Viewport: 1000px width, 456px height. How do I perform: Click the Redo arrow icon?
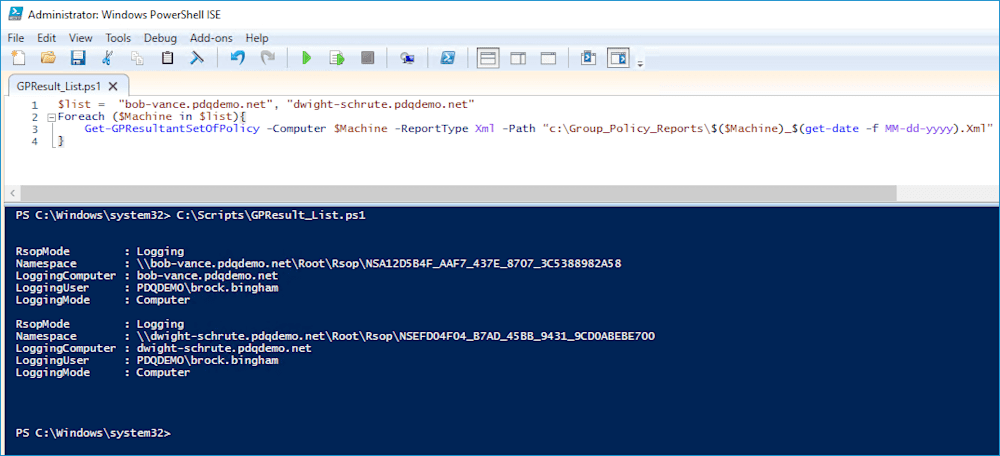tap(267, 59)
